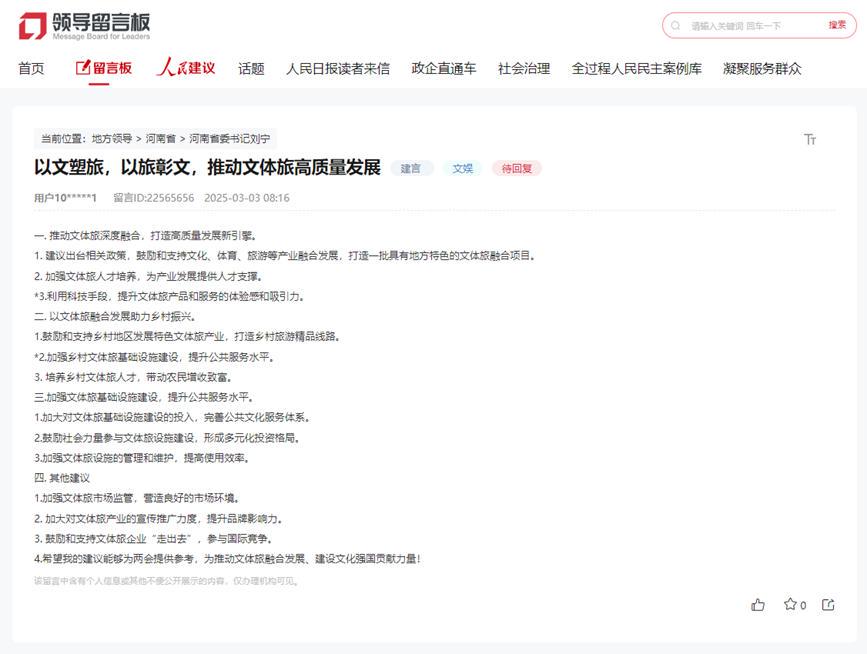Open 人民日报读者来信 section
The height and width of the screenshot is (654, 867).
(x=337, y=68)
